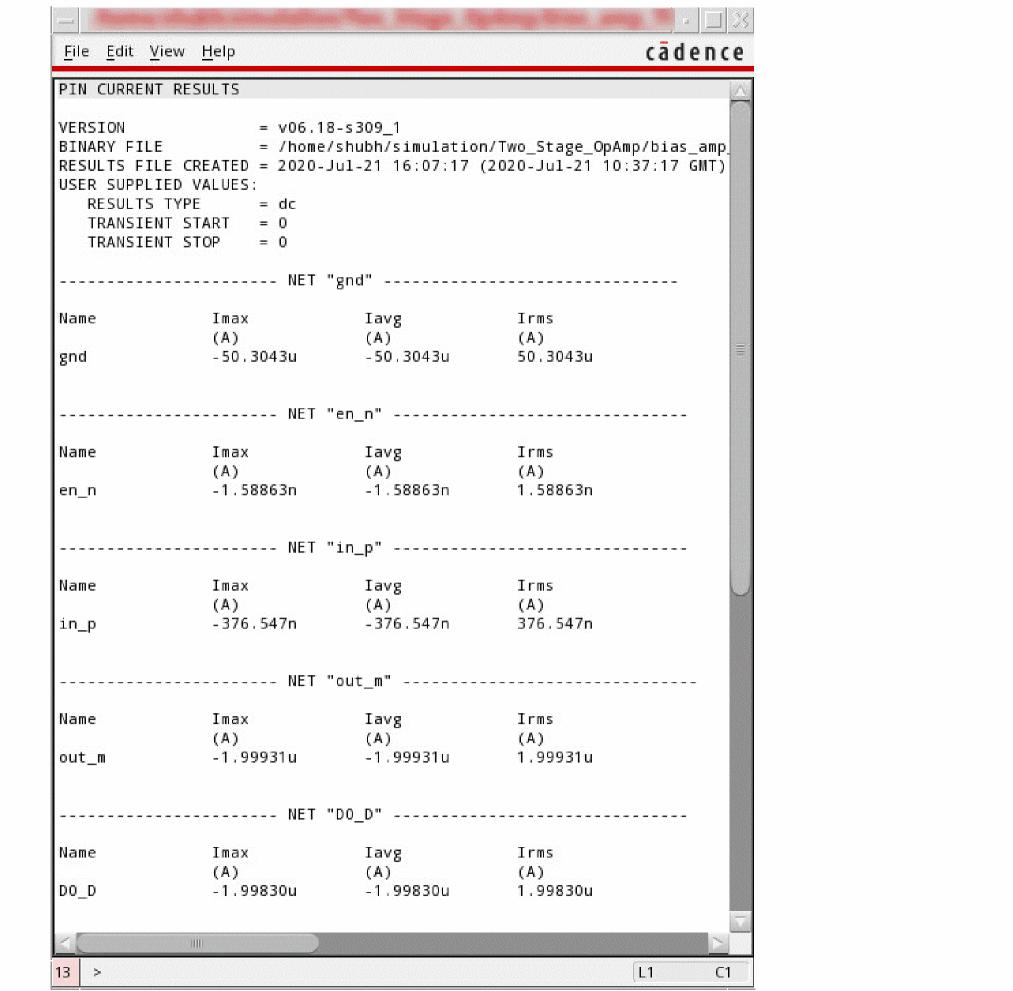
Task: Minimize the window using title bar dot button
Action: (x=686, y=21)
